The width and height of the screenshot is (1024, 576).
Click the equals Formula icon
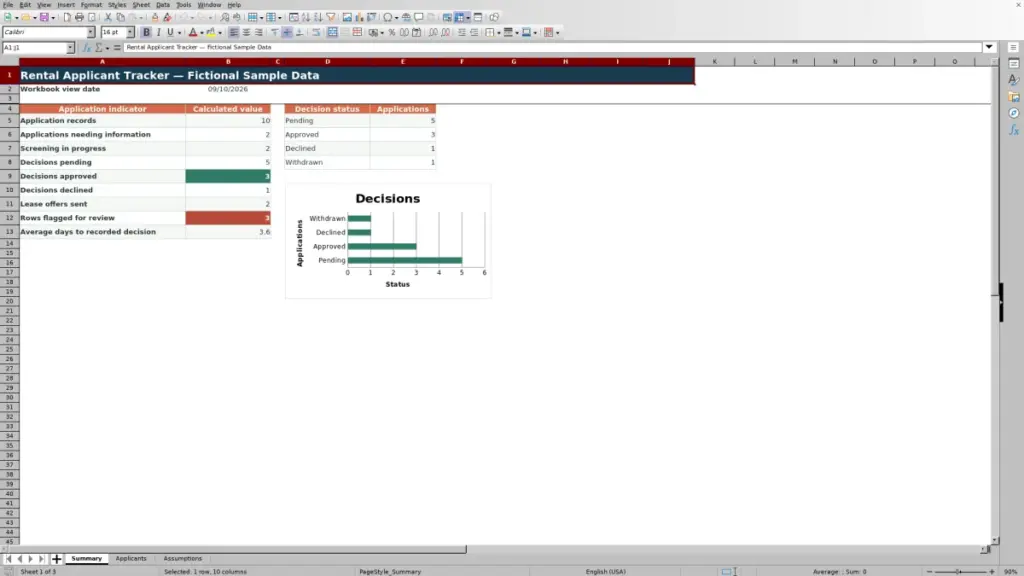[117, 48]
